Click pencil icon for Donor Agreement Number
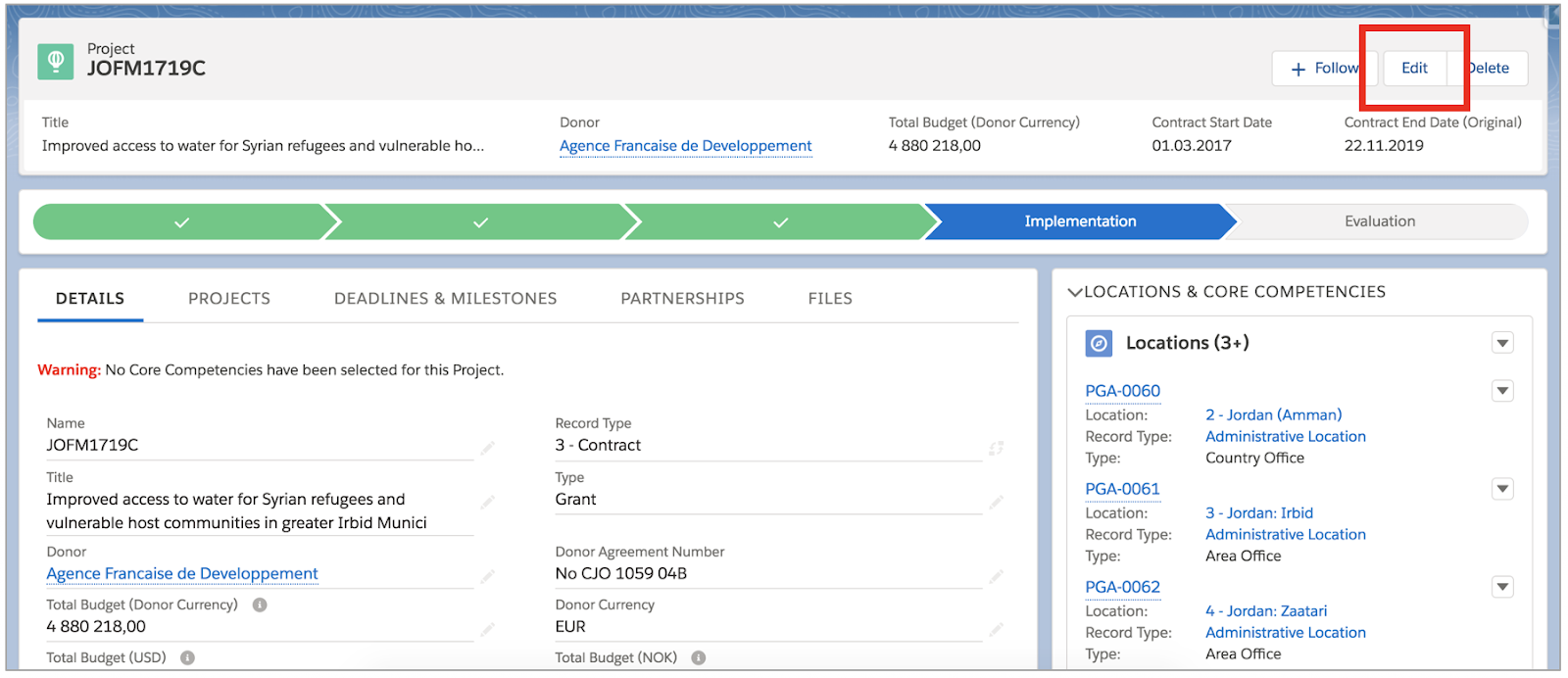Viewport: 1568px width, 678px height. (996, 576)
